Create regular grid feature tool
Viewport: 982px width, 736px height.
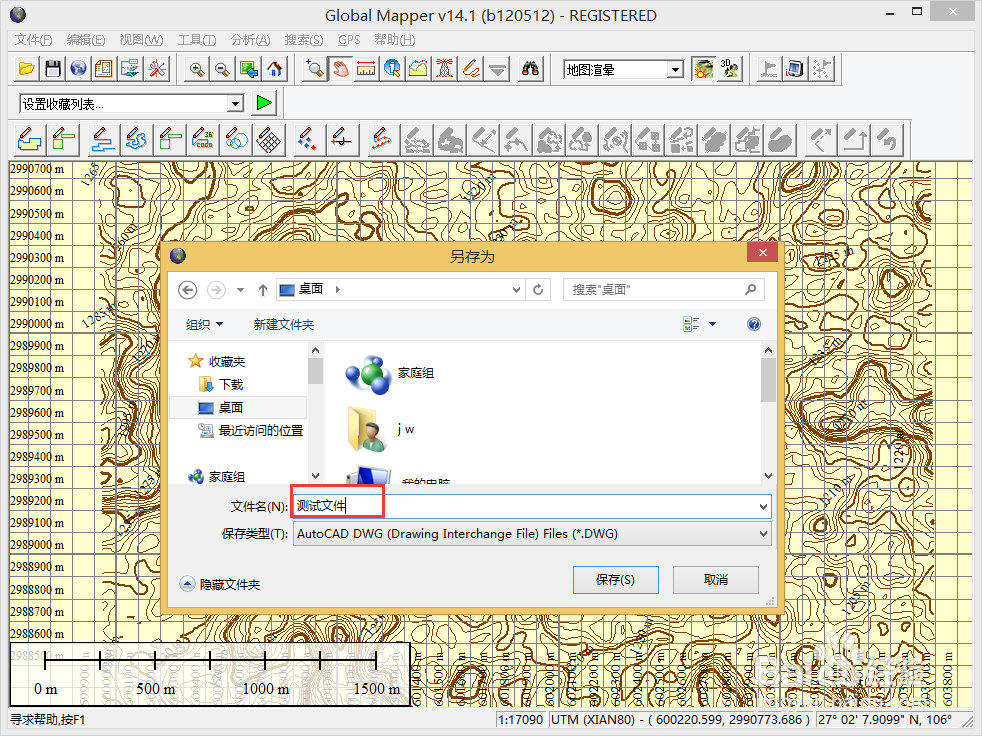coord(269,140)
